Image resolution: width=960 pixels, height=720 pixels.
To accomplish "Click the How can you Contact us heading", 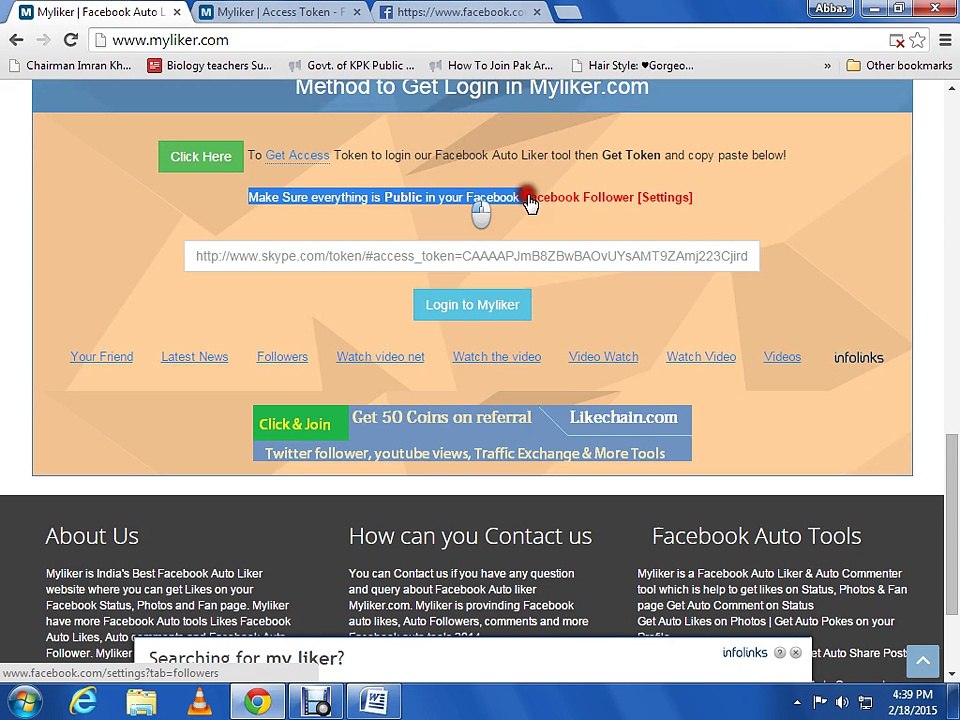I will [470, 536].
